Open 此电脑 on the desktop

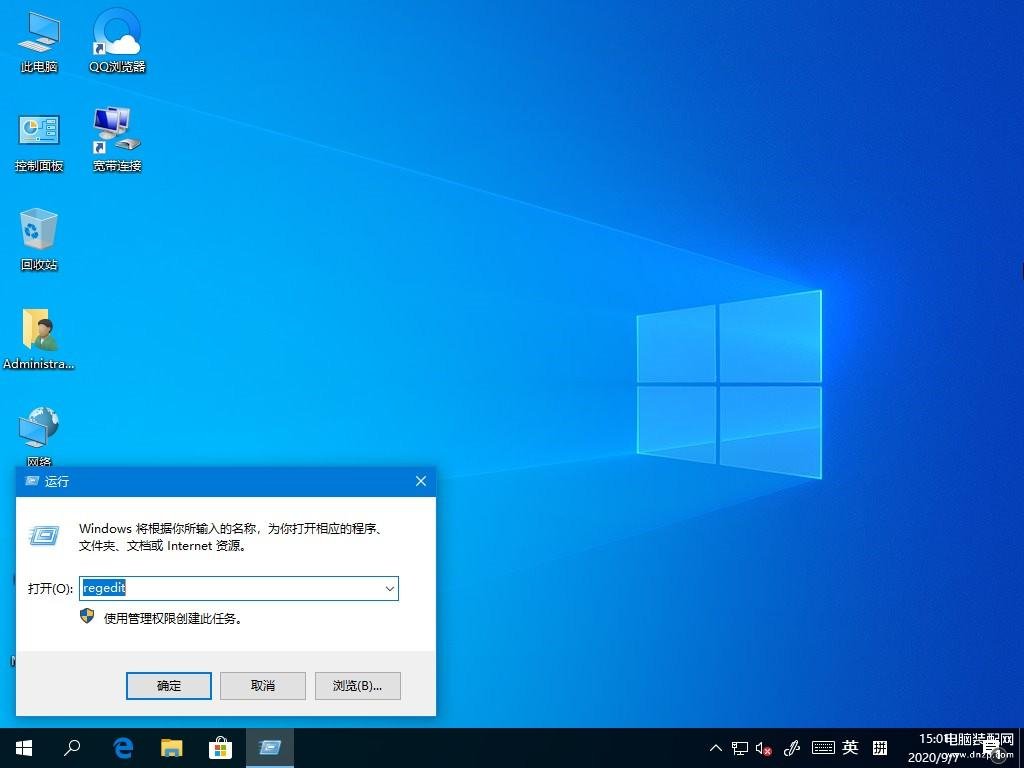38,40
